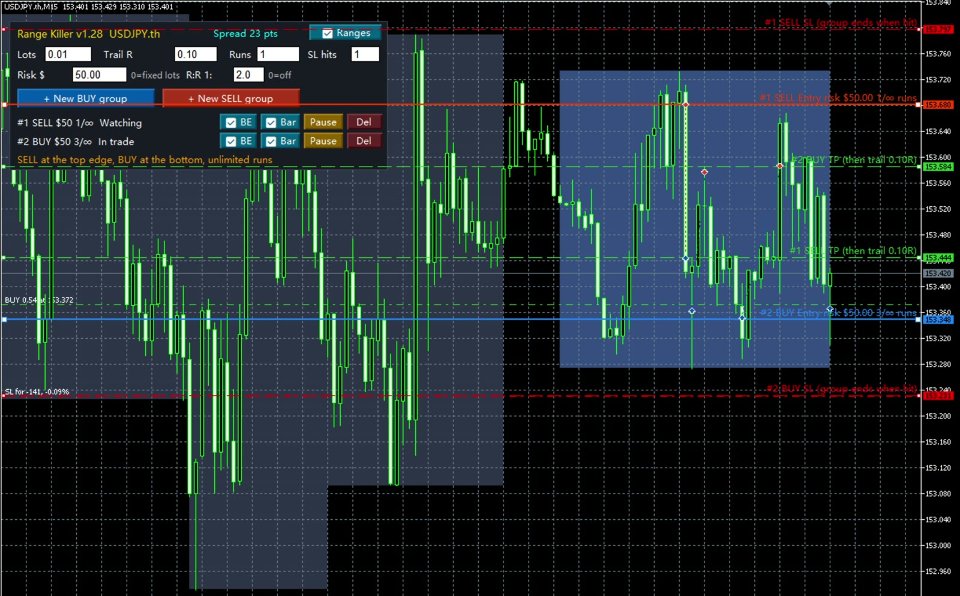The height and width of the screenshot is (596, 960).
Task: Click the hint text about unlimited runs
Action: [x=145, y=160]
